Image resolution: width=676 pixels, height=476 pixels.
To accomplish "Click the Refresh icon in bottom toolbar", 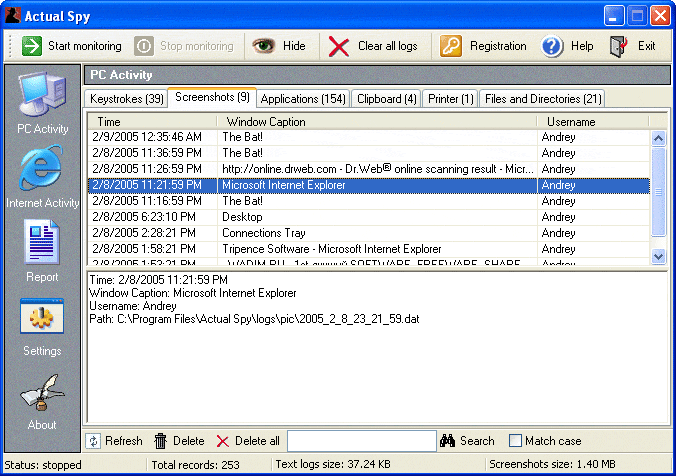I will pos(93,441).
